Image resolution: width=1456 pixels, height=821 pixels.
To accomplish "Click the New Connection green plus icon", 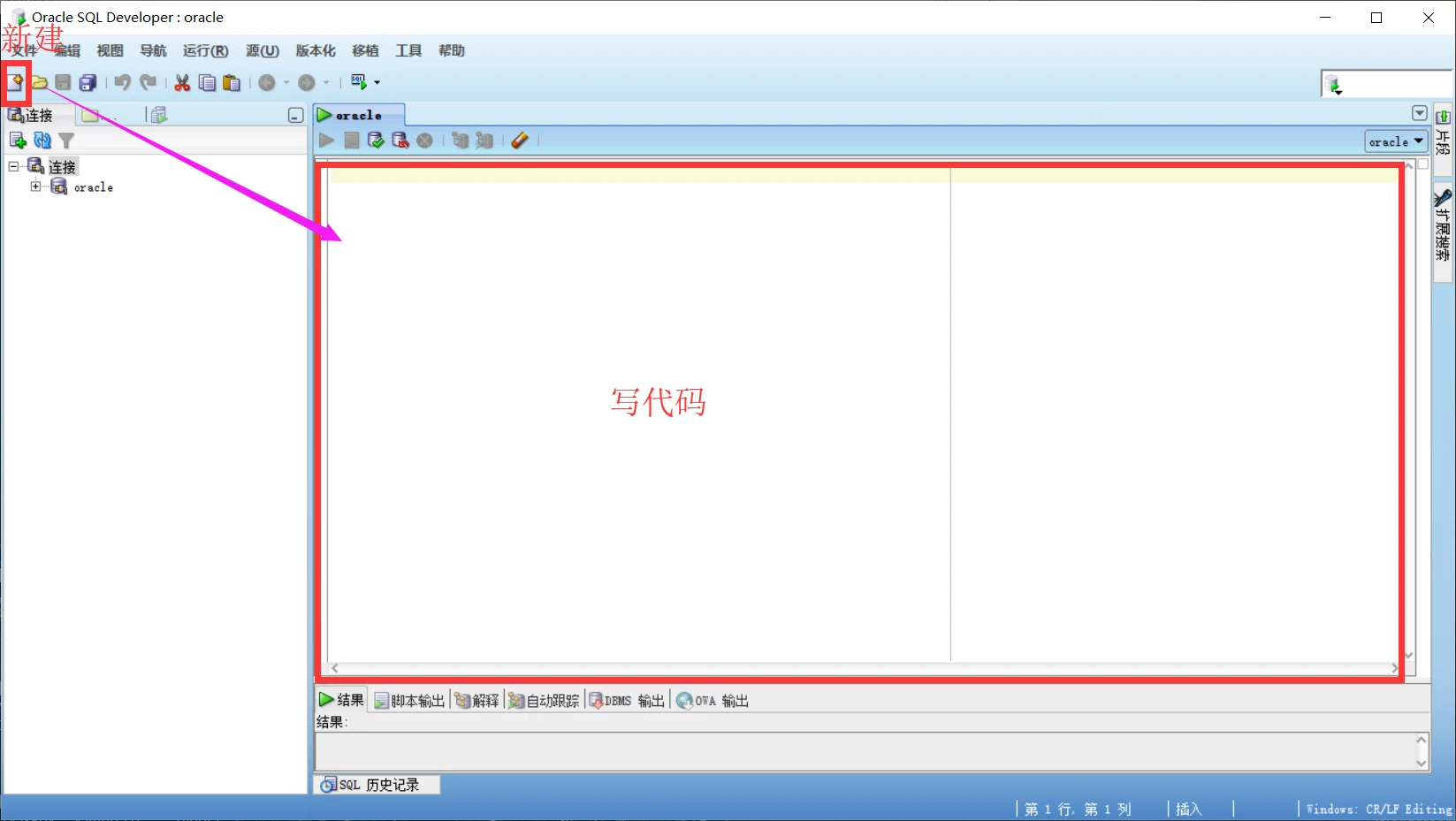I will coord(17,140).
